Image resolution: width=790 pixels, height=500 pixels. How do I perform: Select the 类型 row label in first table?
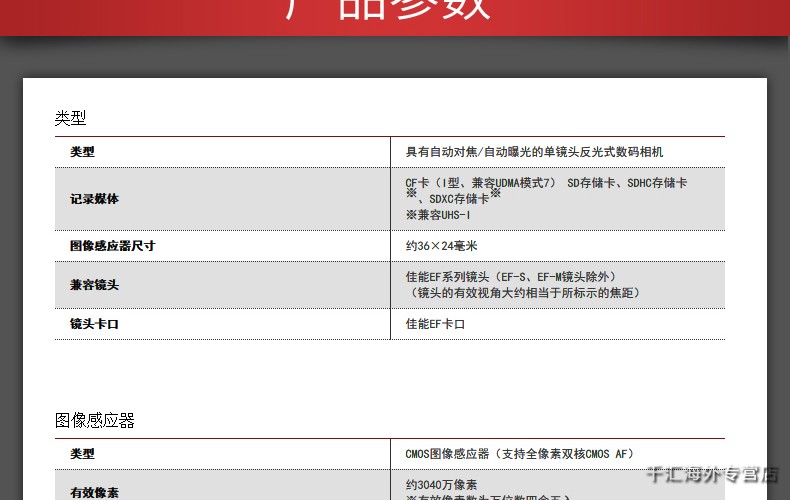click(82, 152)
